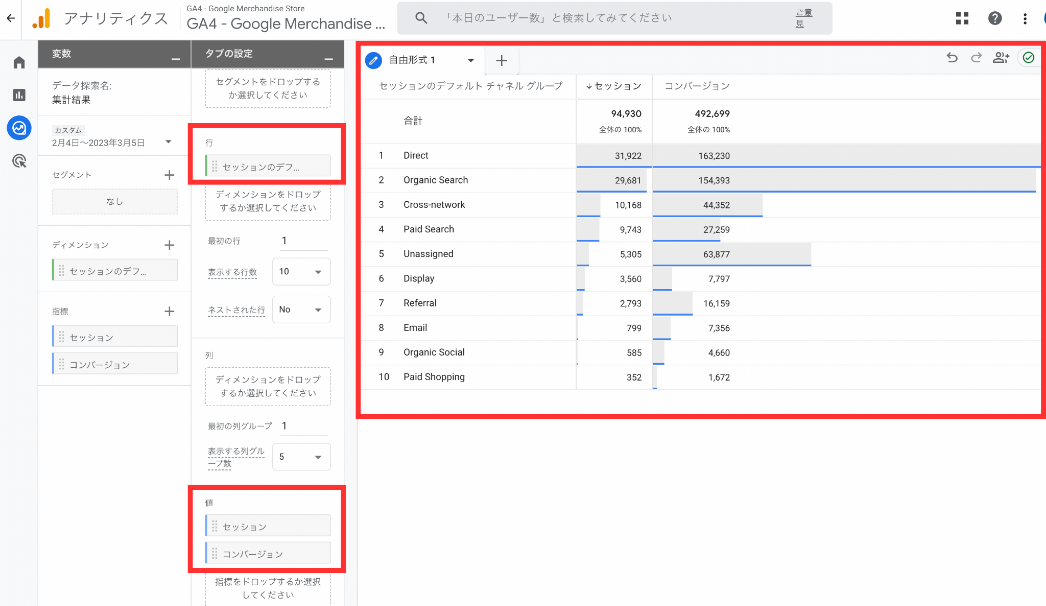Select コンバージョン metric chip in variables
The height and width of the screenshot is (606, 1046).
coord(115,364)
